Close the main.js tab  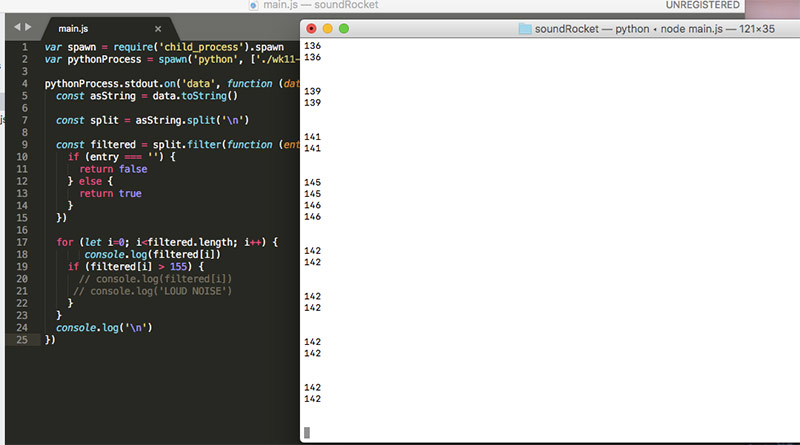(158, 29)
